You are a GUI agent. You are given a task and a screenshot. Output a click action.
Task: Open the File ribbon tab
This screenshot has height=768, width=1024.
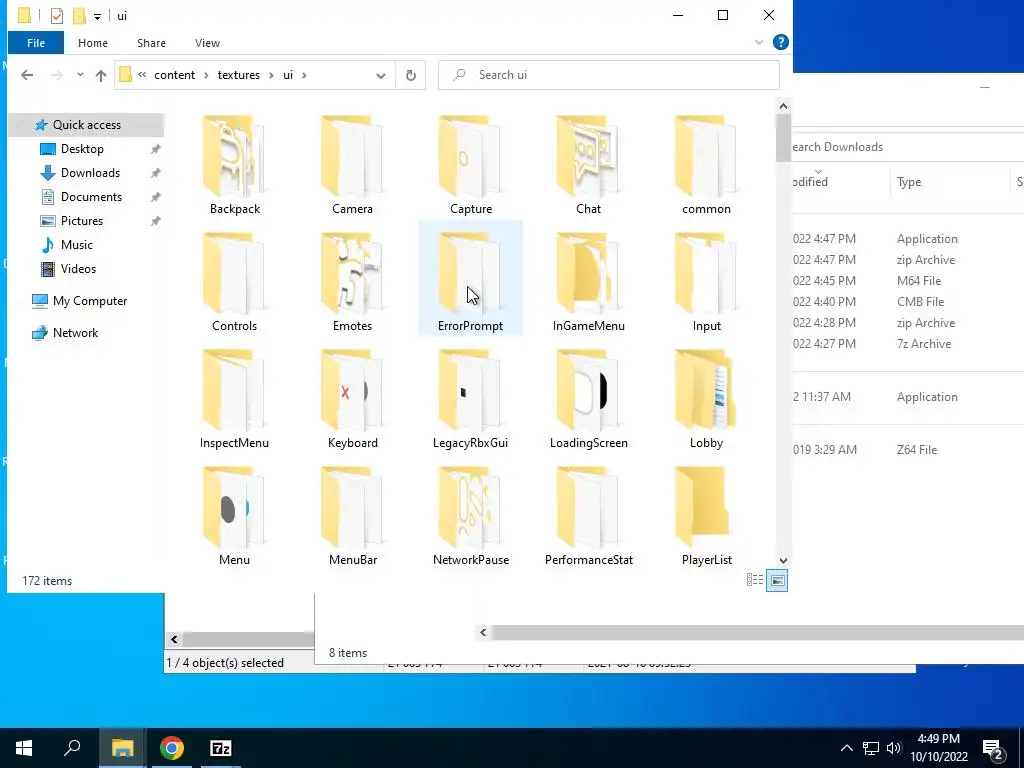coord(36,43)
